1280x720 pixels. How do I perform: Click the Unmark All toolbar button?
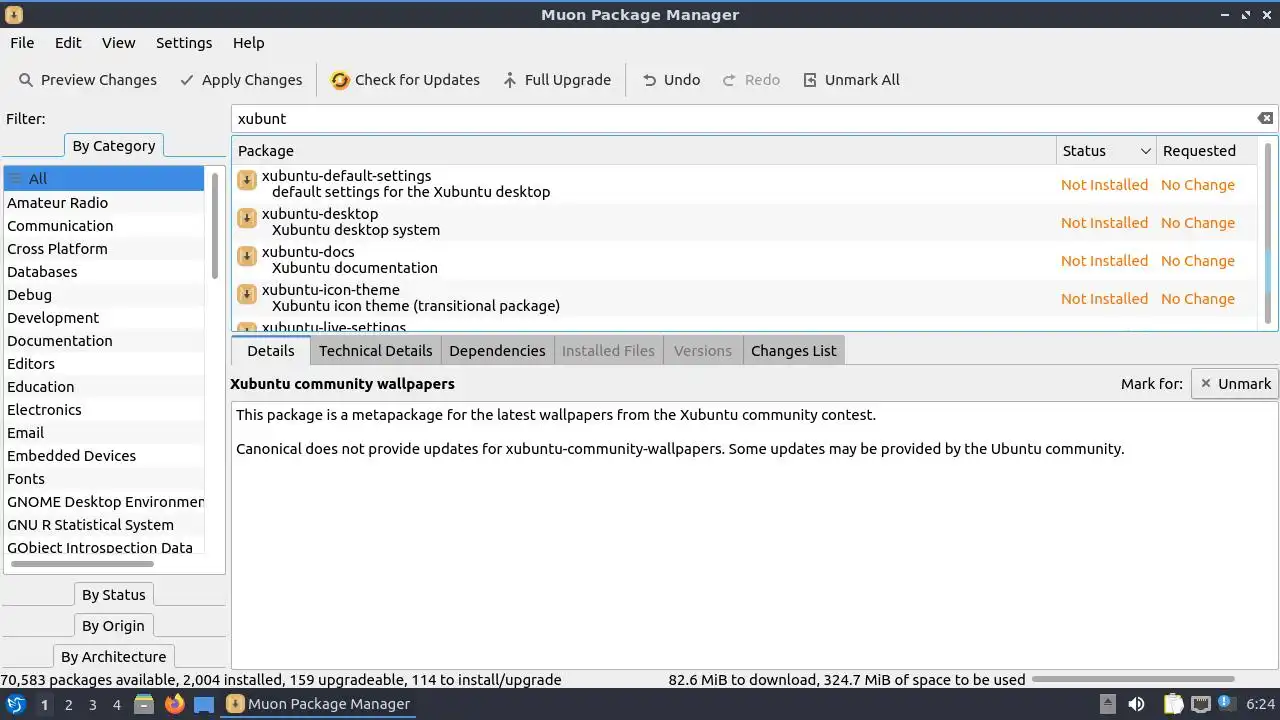[851, 80]
